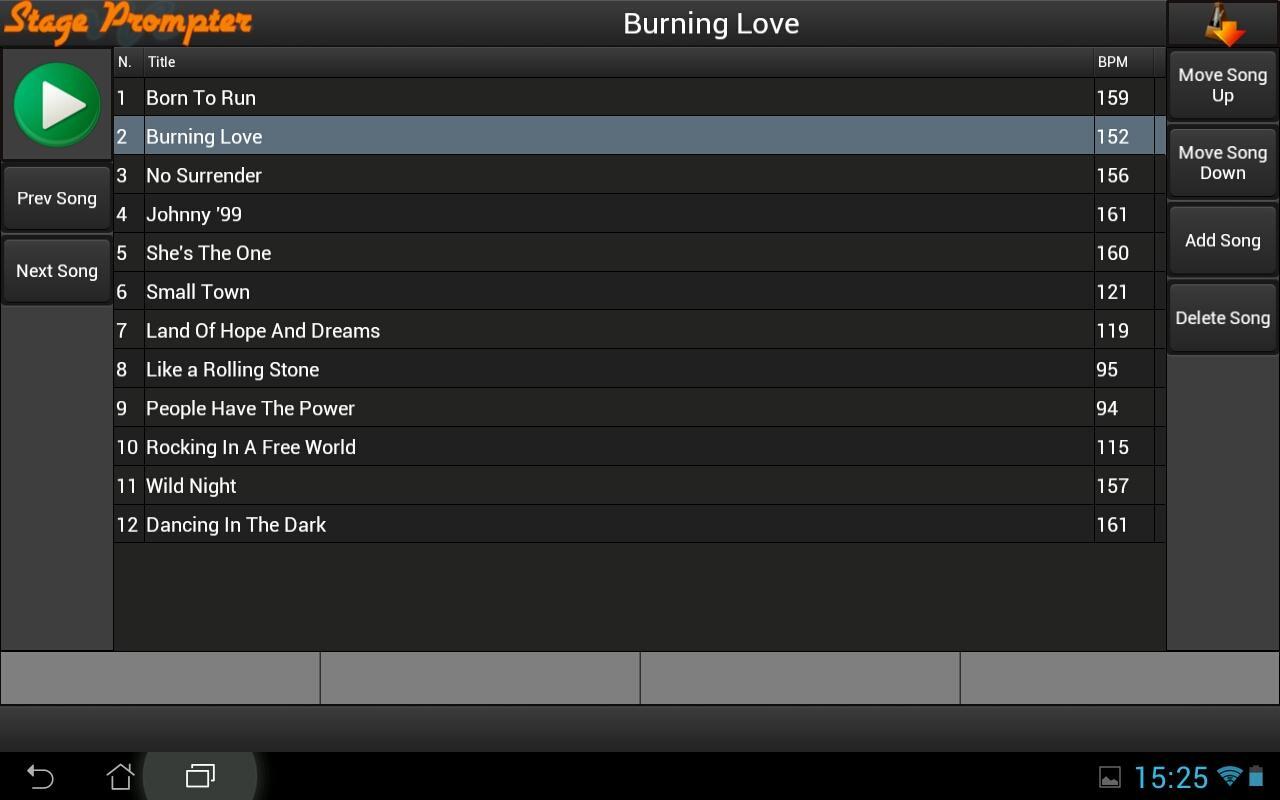The image size is (1280, 800).
Task: Click BPM value 156 of No Surrender
Action: [x=1113, y=176]
